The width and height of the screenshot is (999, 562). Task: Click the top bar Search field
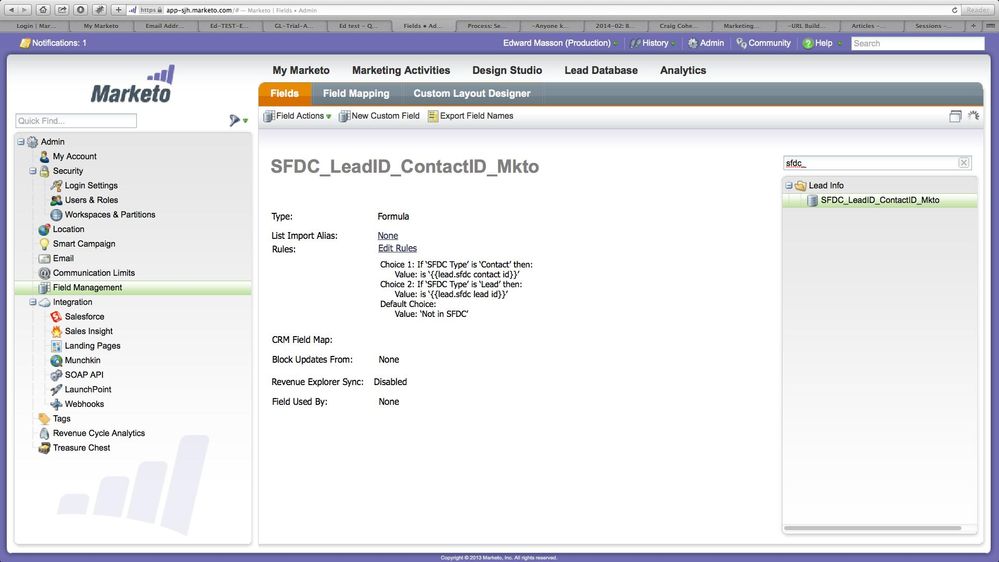[x=917, y=43]
